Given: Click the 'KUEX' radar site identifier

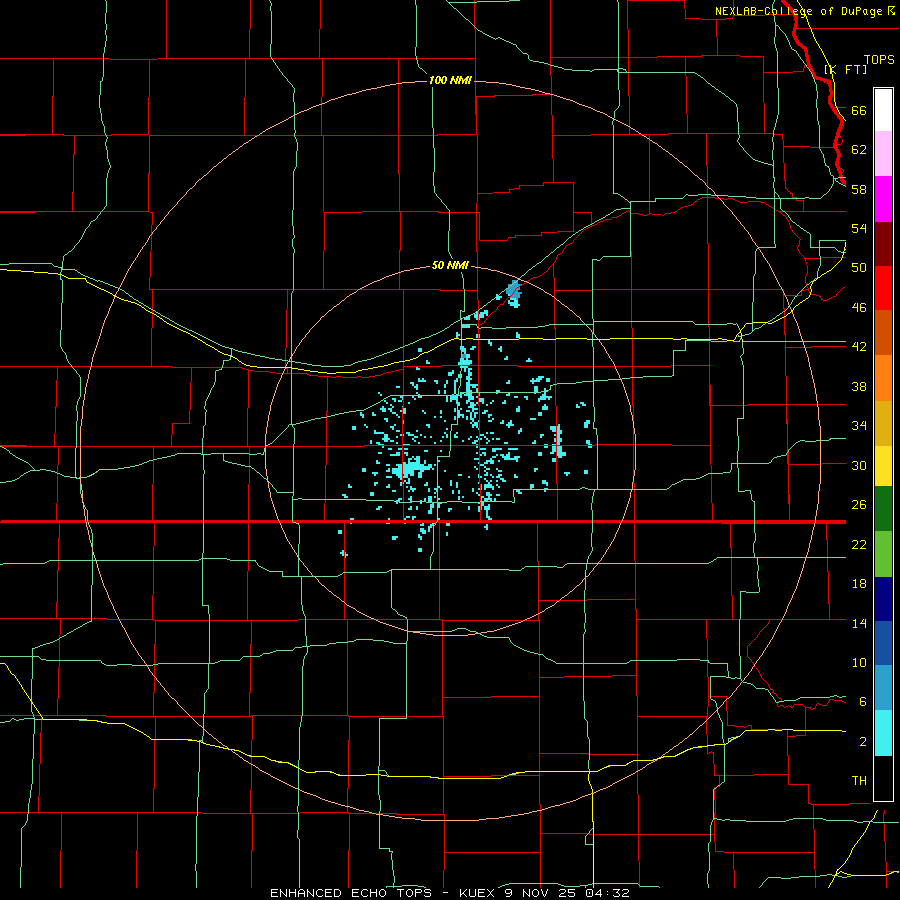Looking at the screenshot, I should (476, 893).
